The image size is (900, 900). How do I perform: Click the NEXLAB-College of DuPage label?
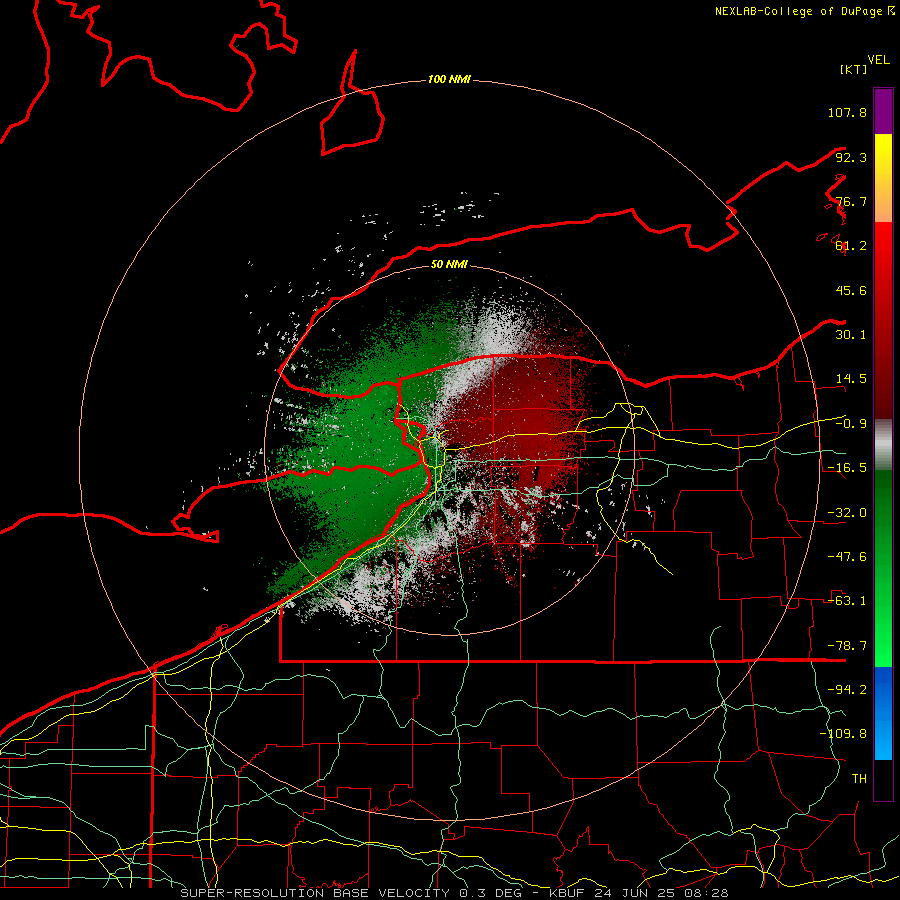point(799,11)
